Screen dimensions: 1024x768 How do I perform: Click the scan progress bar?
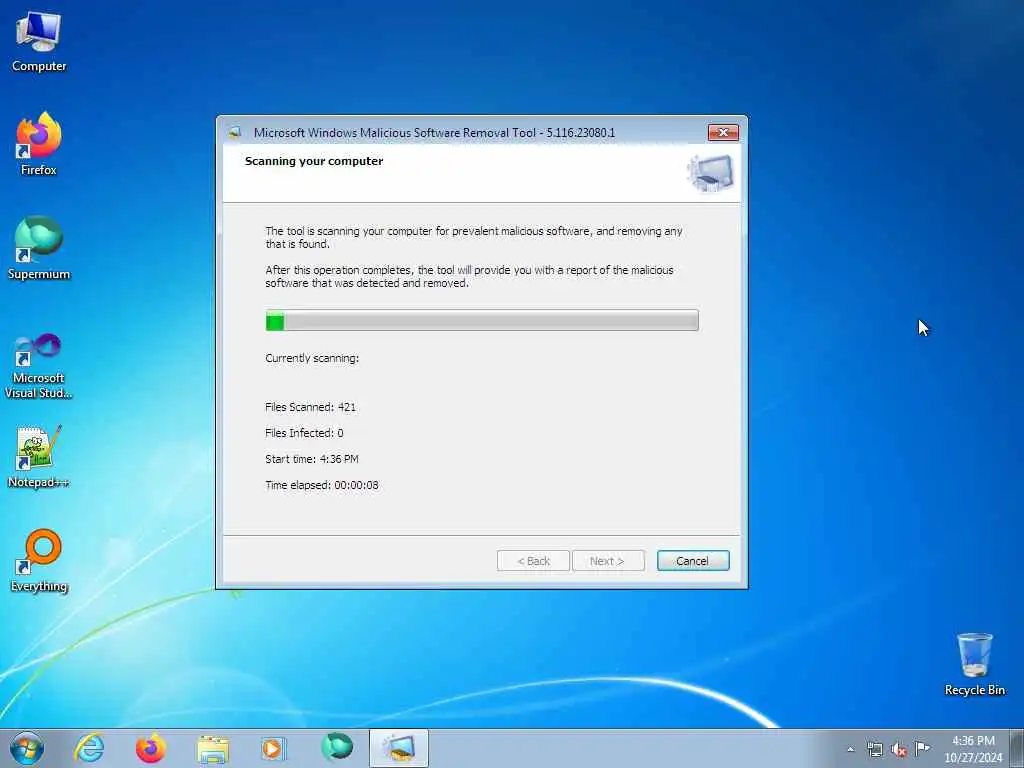[x=482, y=321]
